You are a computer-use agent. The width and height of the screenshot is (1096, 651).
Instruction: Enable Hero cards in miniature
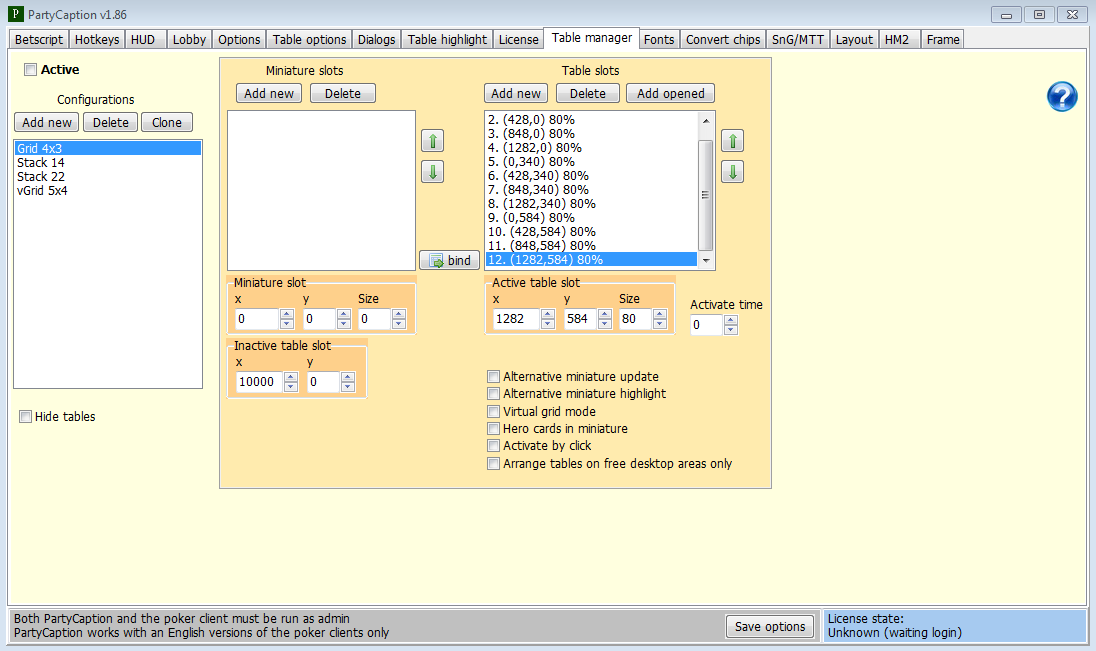(493, 429)
